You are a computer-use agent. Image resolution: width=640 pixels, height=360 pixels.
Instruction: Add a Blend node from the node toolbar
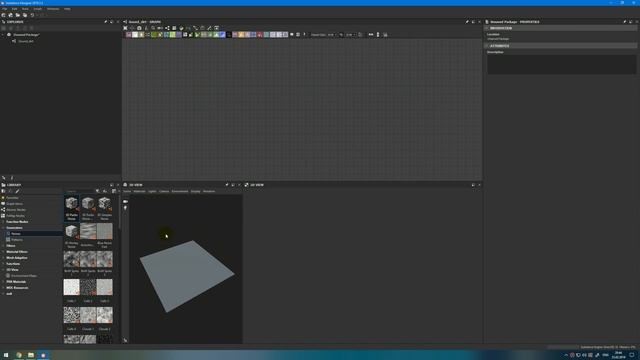[x=129, y=35]
